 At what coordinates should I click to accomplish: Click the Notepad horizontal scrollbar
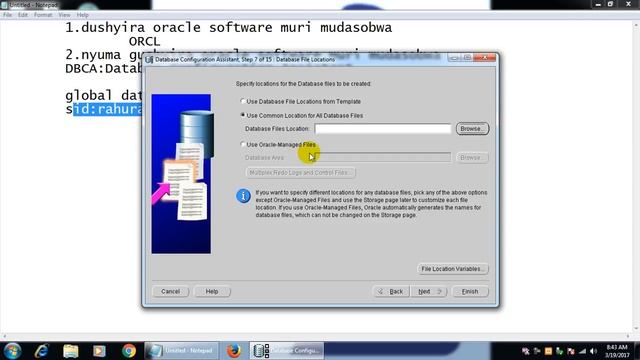point(316,337)
